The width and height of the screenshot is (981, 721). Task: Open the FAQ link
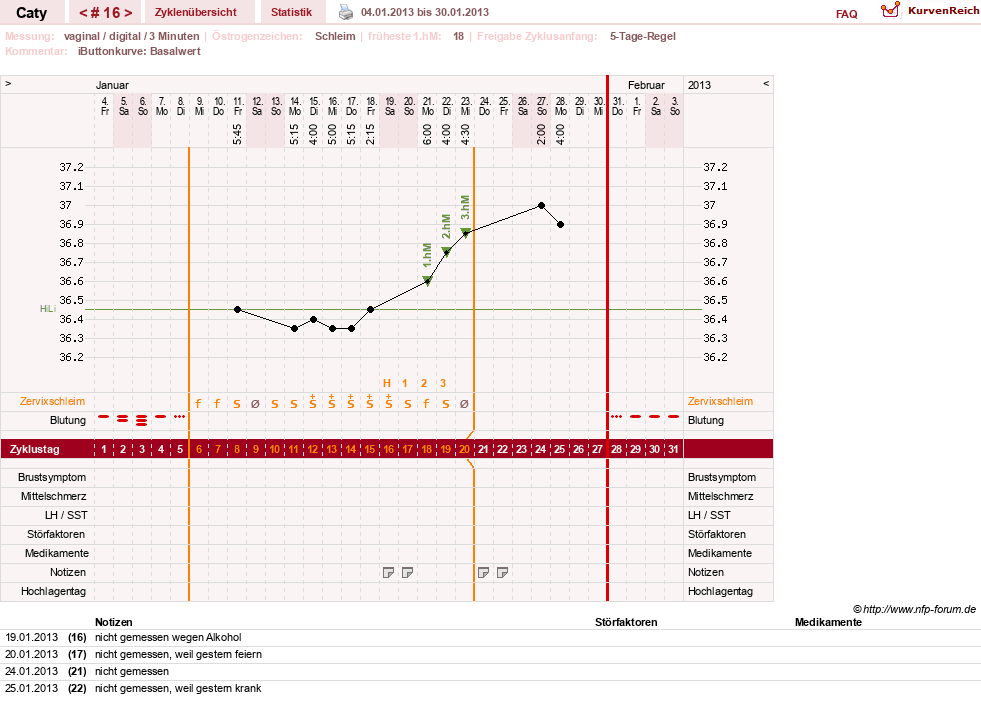tap(846, 14)
